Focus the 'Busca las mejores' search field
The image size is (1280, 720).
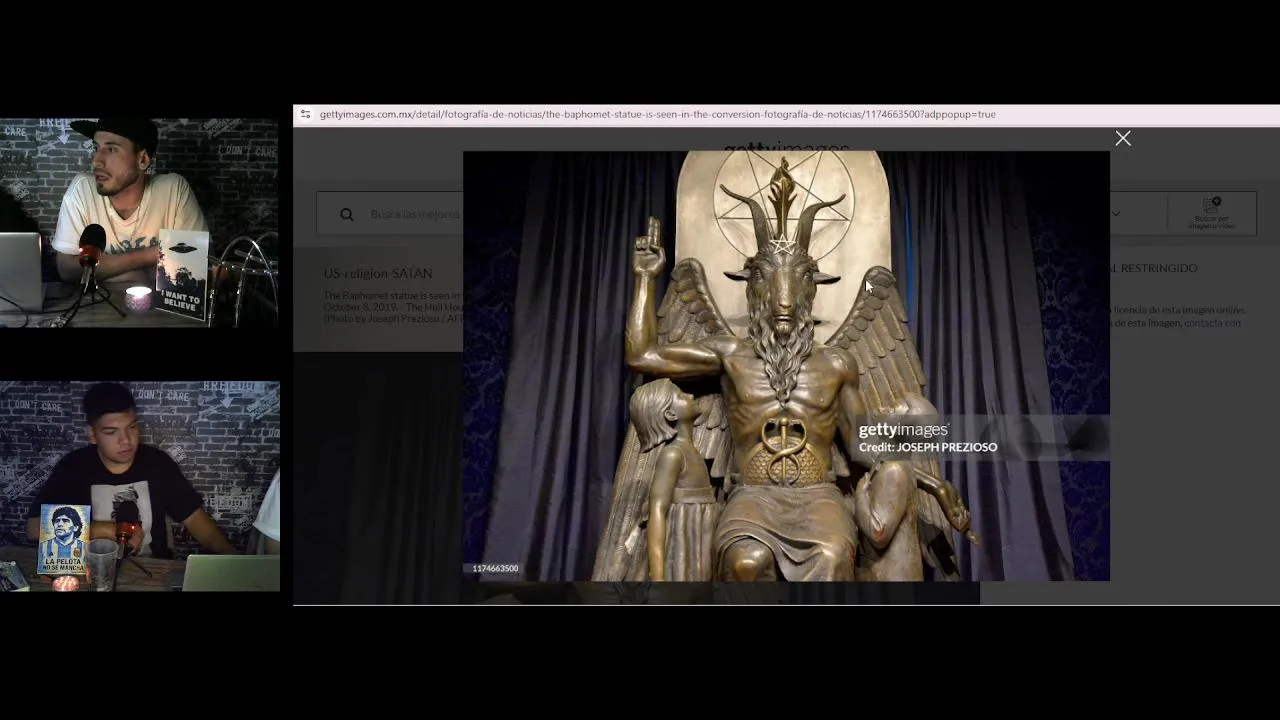415,214
